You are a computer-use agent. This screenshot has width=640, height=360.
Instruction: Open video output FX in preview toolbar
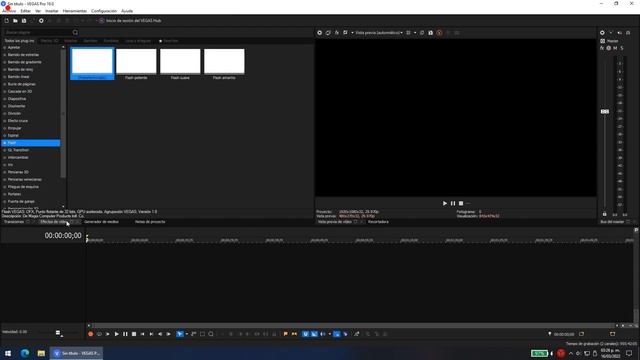337,33
